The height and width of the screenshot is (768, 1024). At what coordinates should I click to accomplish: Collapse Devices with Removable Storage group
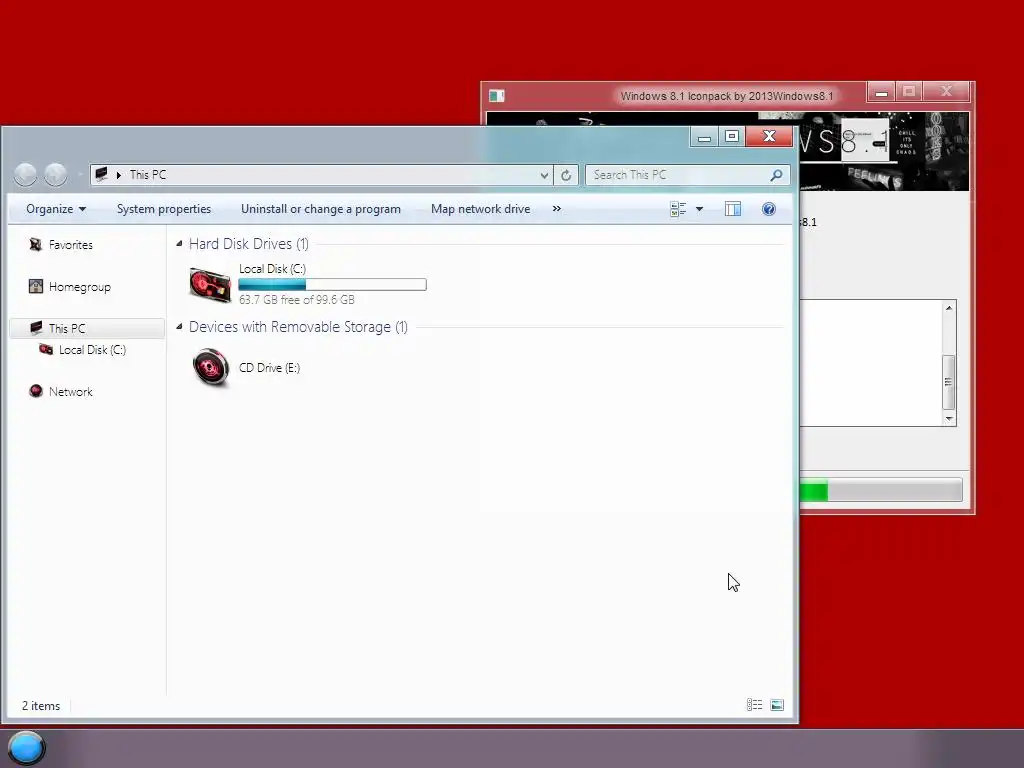click(x=179, y=327)
